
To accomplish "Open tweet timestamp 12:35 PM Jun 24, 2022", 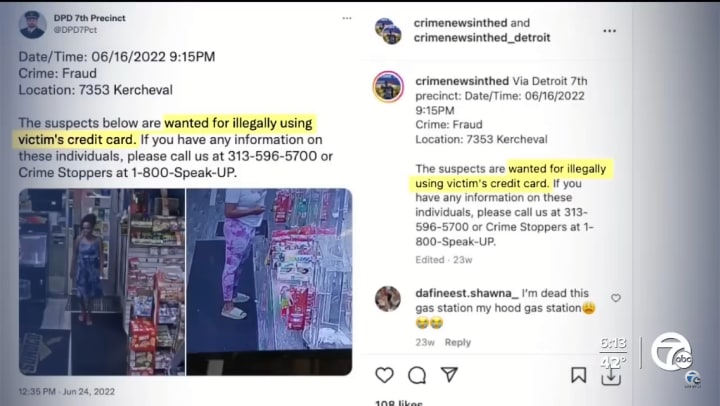I will pos(67,392).
